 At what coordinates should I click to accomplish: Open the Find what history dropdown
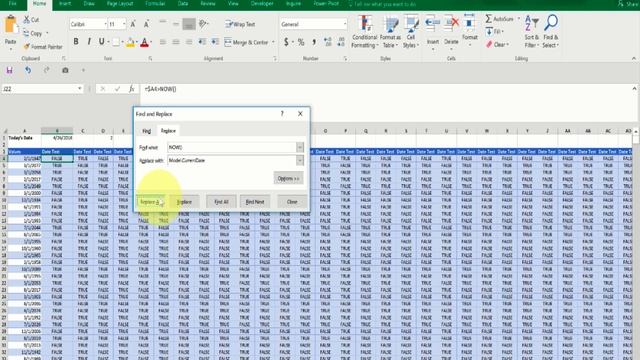pos(300,147)
